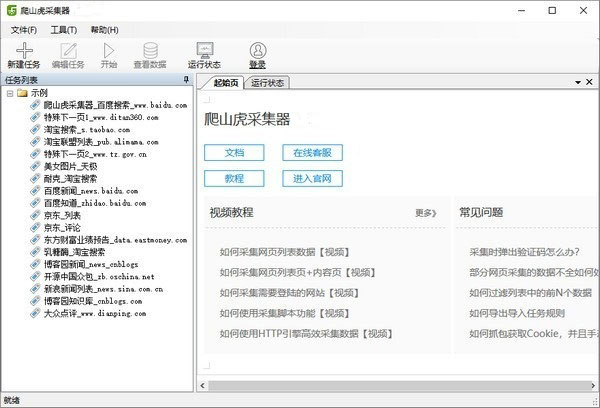Screen dimensions: 600x408
Task: Open 如何采集网页列表页+内容页【视频】 link
Action: (298, 273)
